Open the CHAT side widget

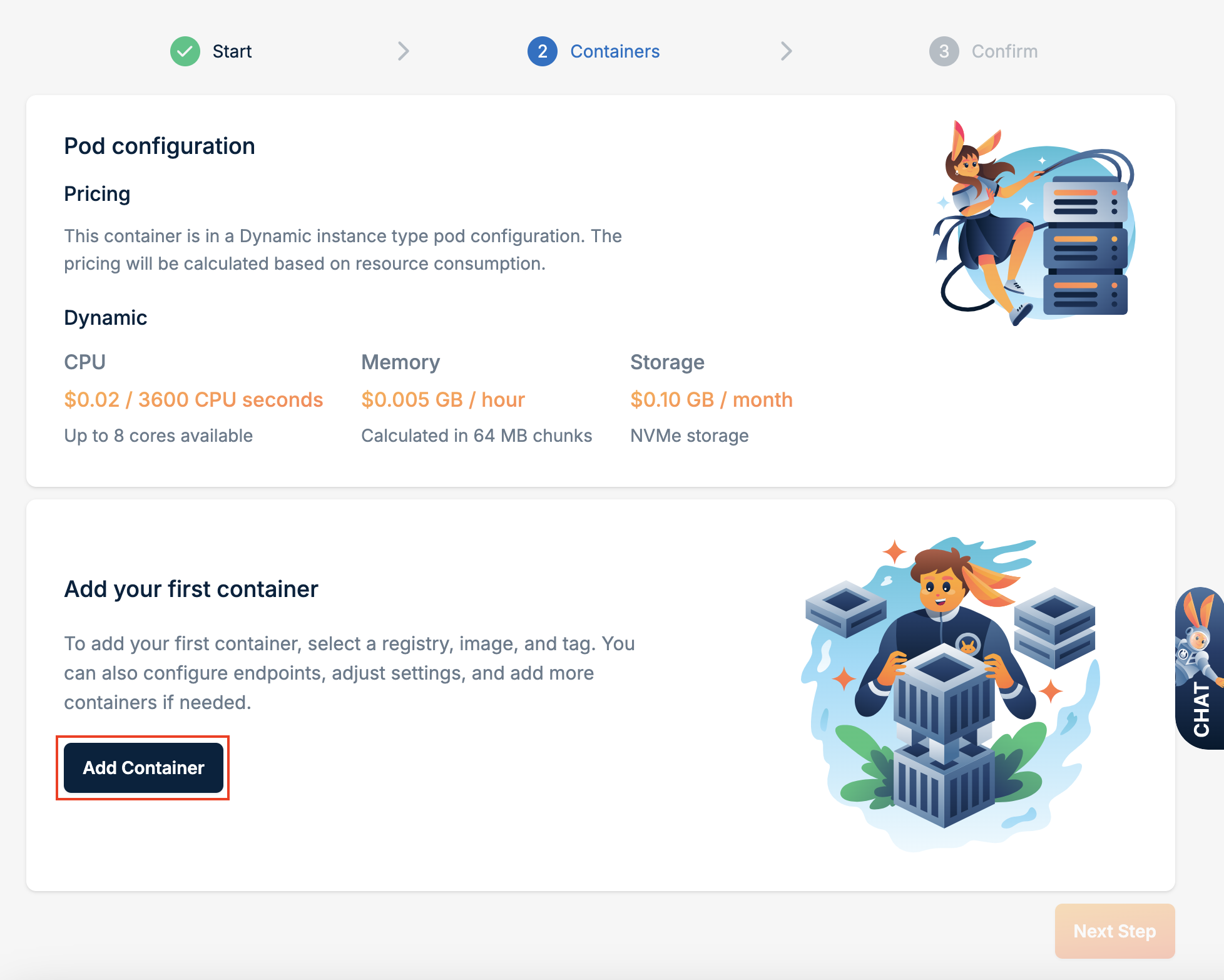(x=1201, y=709)
